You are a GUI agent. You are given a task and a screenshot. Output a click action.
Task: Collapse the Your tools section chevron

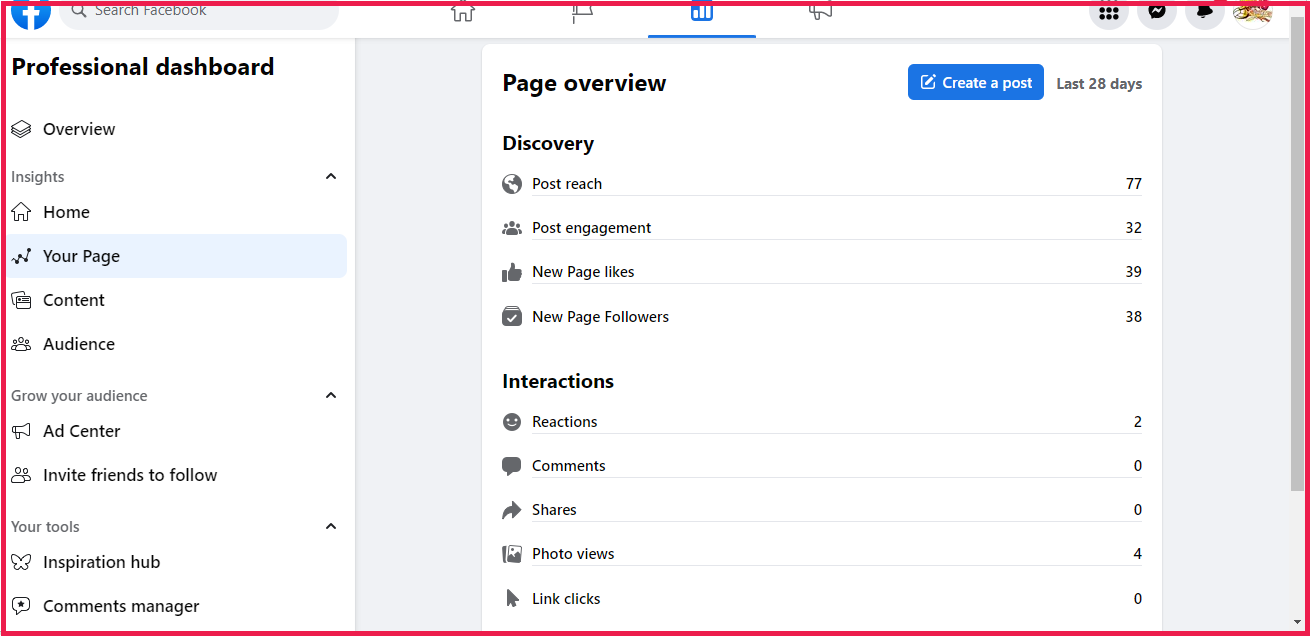point(331,527)
